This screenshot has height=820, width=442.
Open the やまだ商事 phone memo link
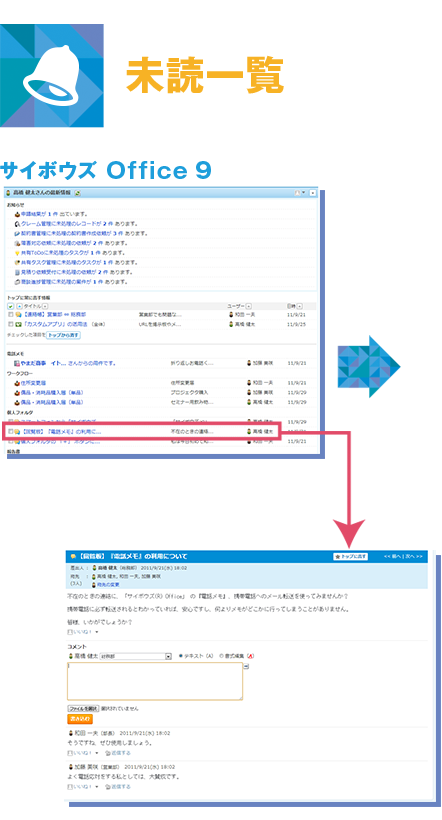pyautogui.click(x=68, y=363)
